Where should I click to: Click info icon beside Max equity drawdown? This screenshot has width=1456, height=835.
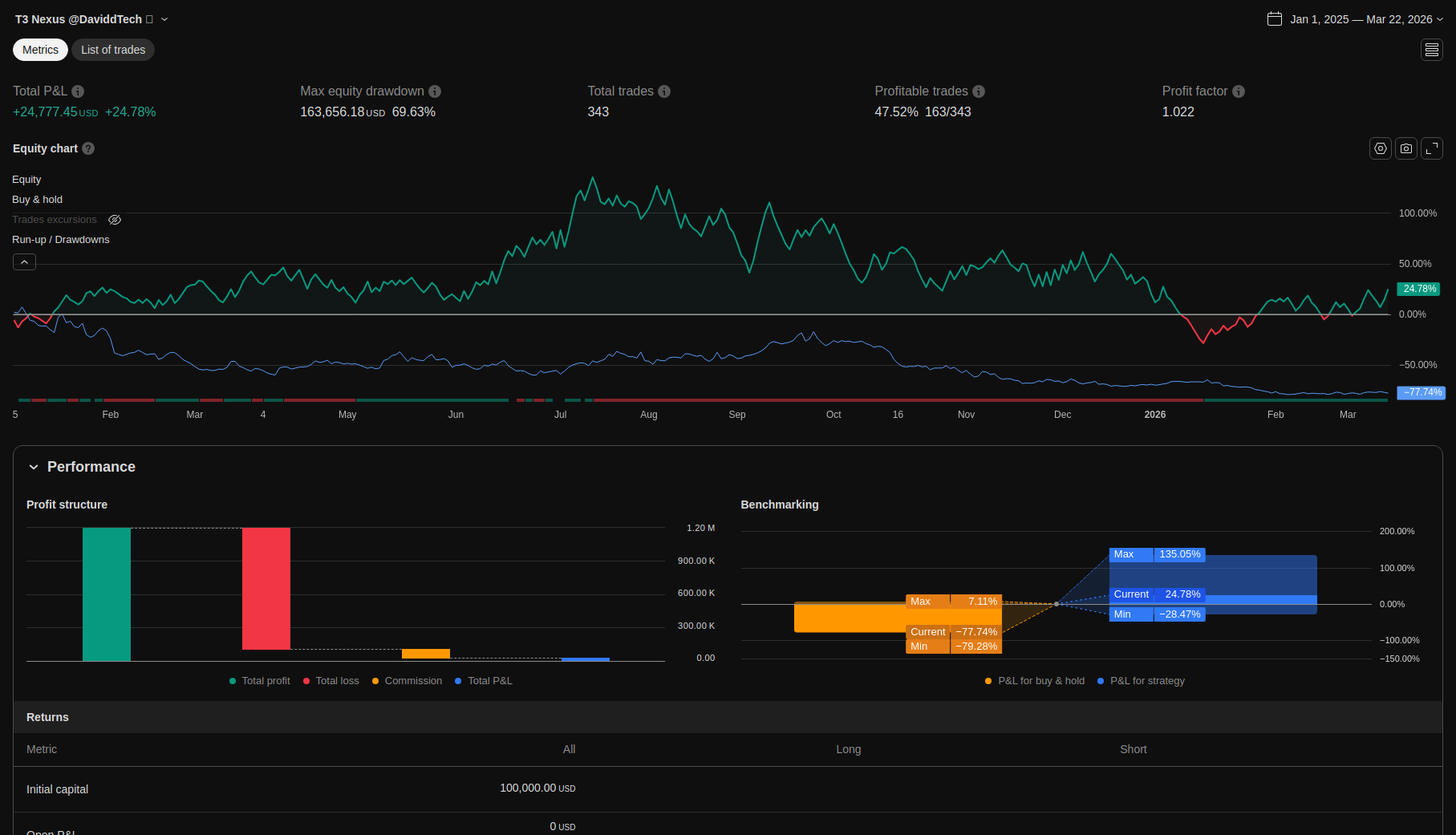(x=435, y=91)
